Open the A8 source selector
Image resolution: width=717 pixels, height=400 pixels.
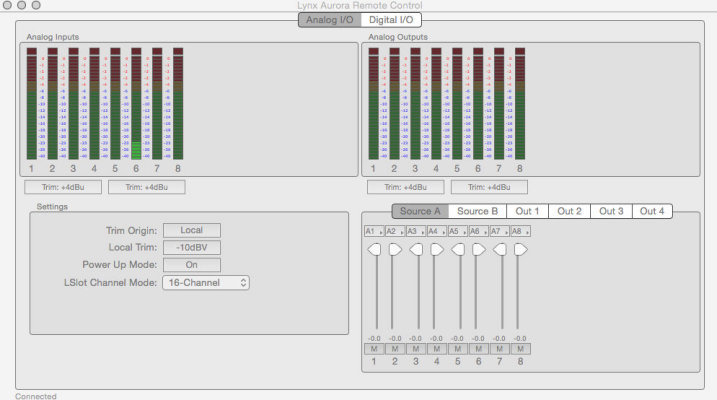pyautogui.click(x=521, y=231)
